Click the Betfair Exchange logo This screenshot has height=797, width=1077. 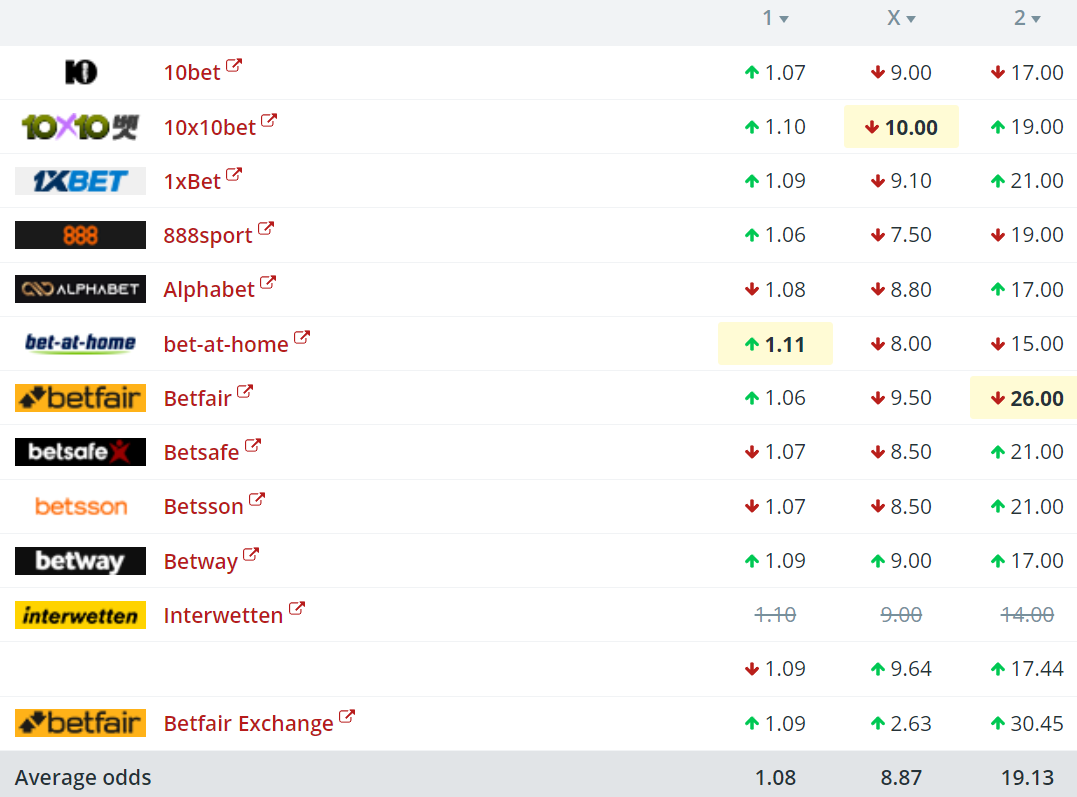80,723
